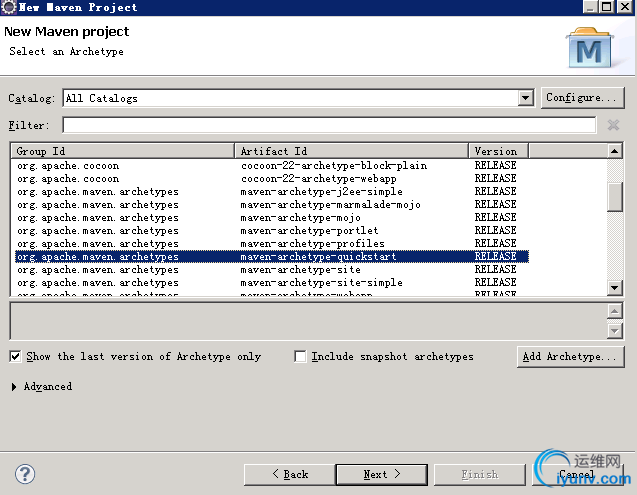This screenshot has height=495, width=637.
Task: Expand the Advanced section
Action: point(14,386)
